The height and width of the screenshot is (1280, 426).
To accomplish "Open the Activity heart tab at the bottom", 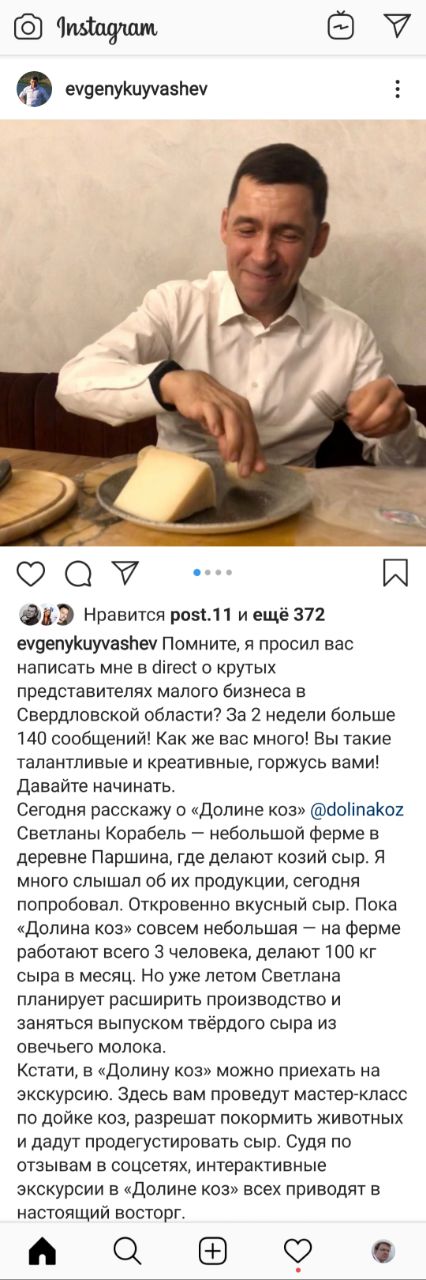I will coord(298,1251).
